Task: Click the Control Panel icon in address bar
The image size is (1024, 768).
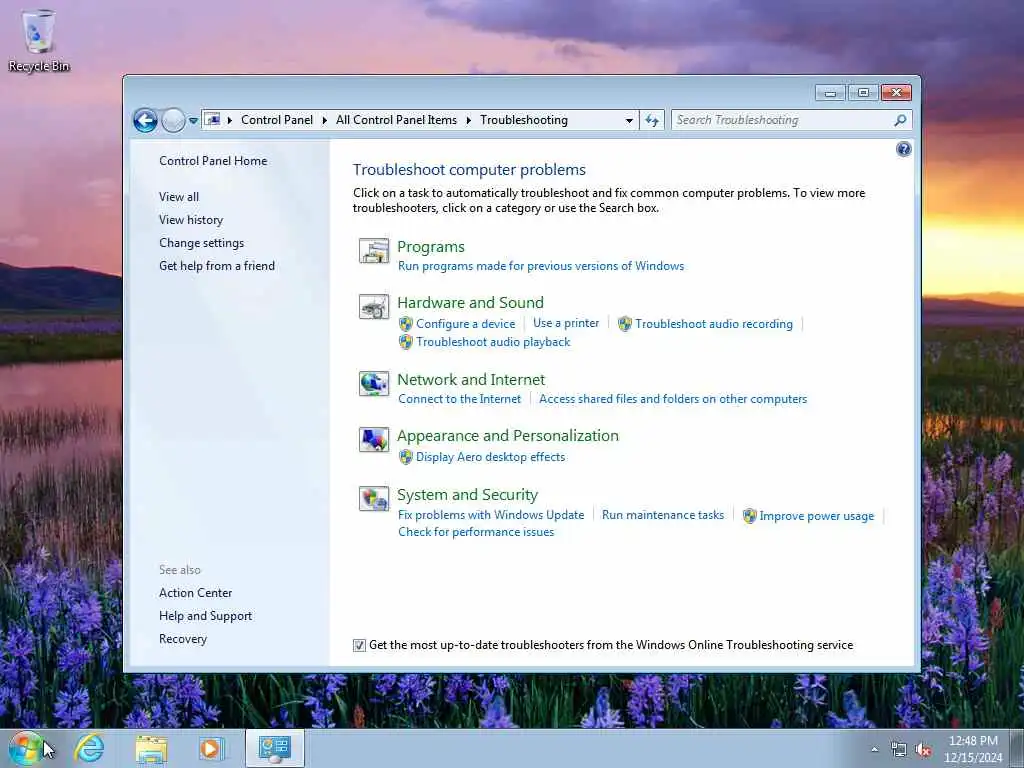Action: 212,120
